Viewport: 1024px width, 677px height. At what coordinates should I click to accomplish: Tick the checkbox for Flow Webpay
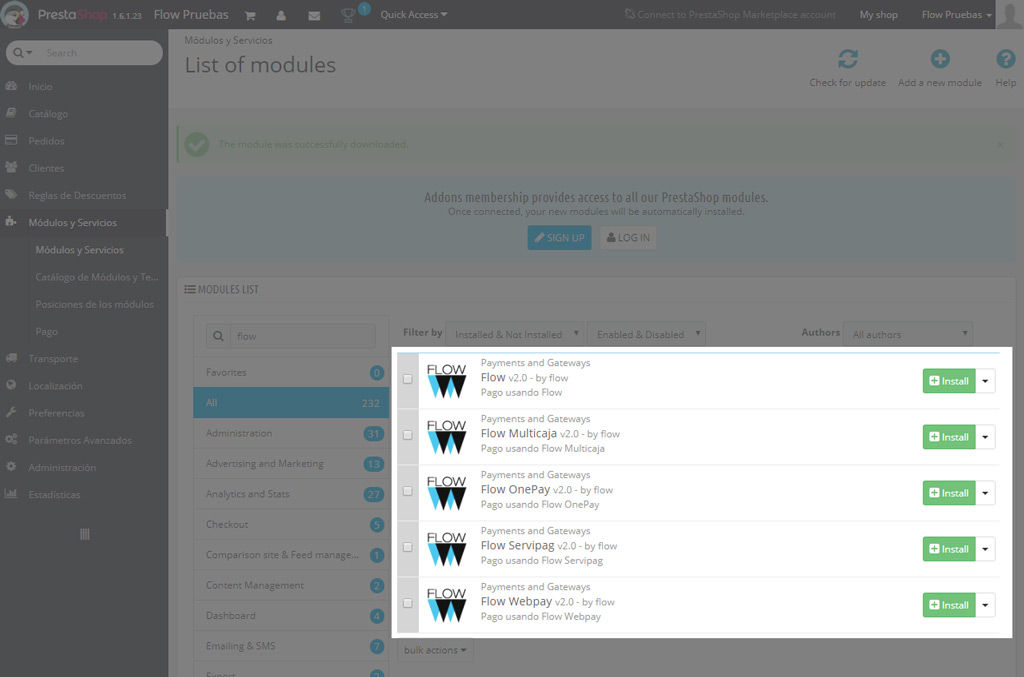click(408, 604)
